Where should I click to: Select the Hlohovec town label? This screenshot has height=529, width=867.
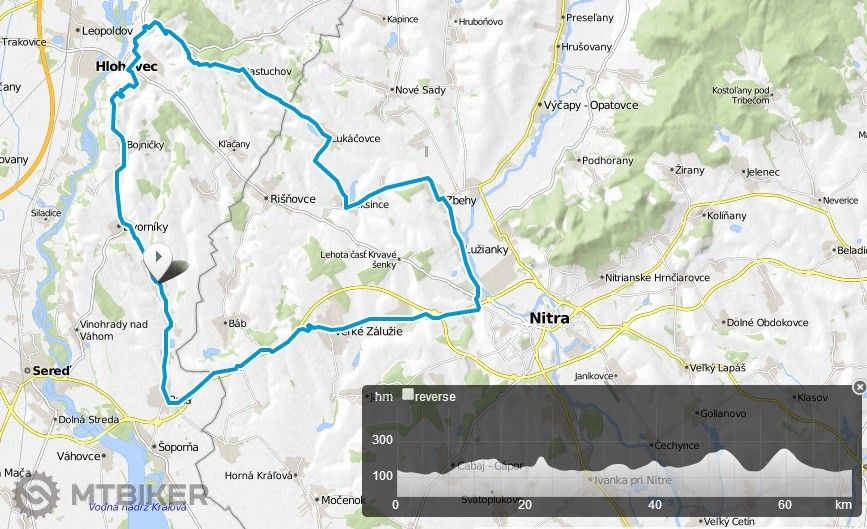point(127,67)
